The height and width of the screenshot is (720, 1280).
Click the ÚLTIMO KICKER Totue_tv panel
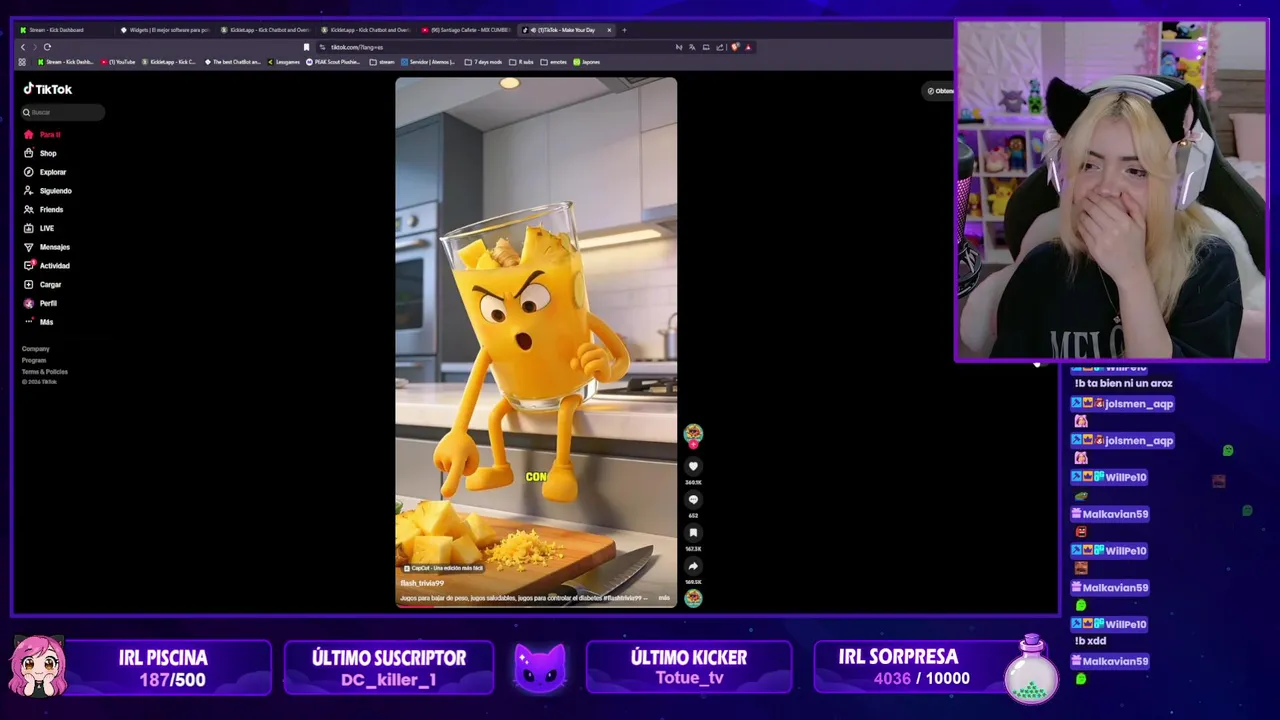[689, 667]
